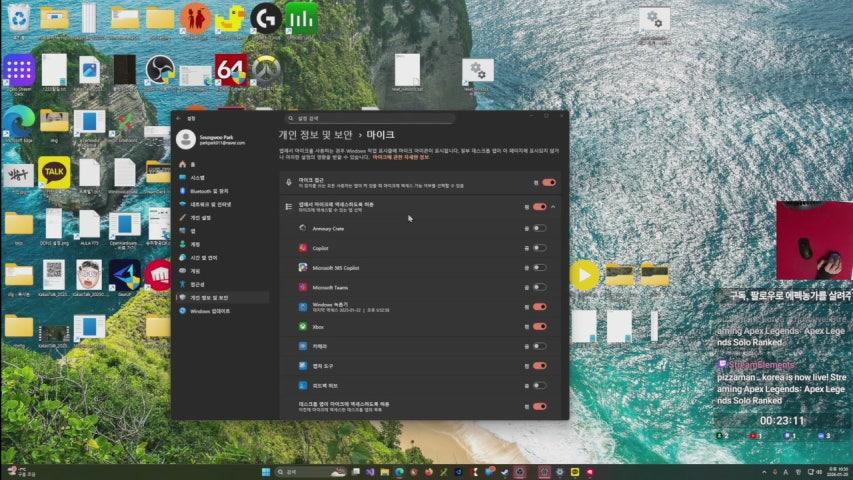Open the yellow duck desktop icon
Screen dimensions: 853x480
(231, 20)
